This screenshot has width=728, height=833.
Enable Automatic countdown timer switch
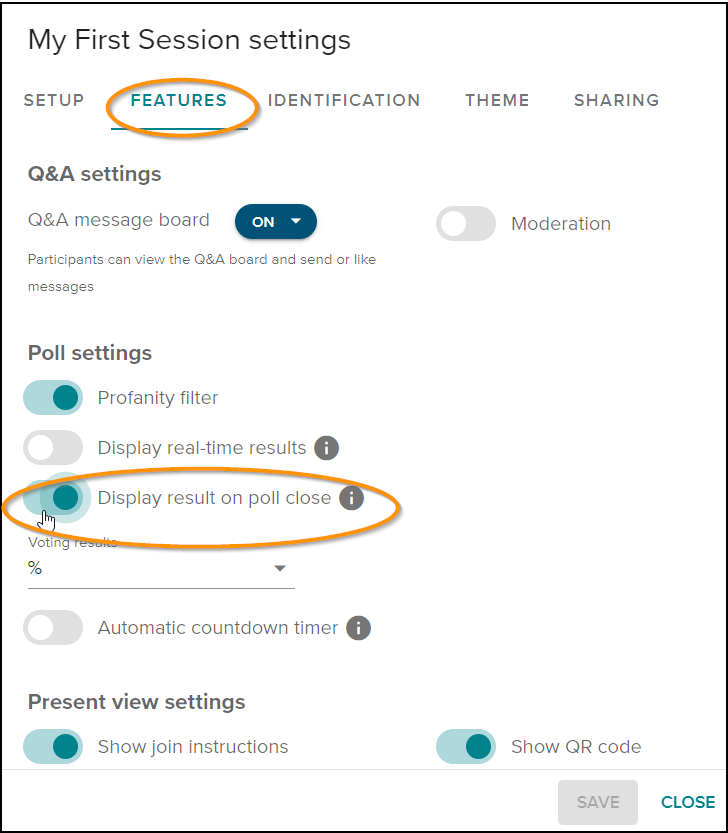[x=53, y=628]
